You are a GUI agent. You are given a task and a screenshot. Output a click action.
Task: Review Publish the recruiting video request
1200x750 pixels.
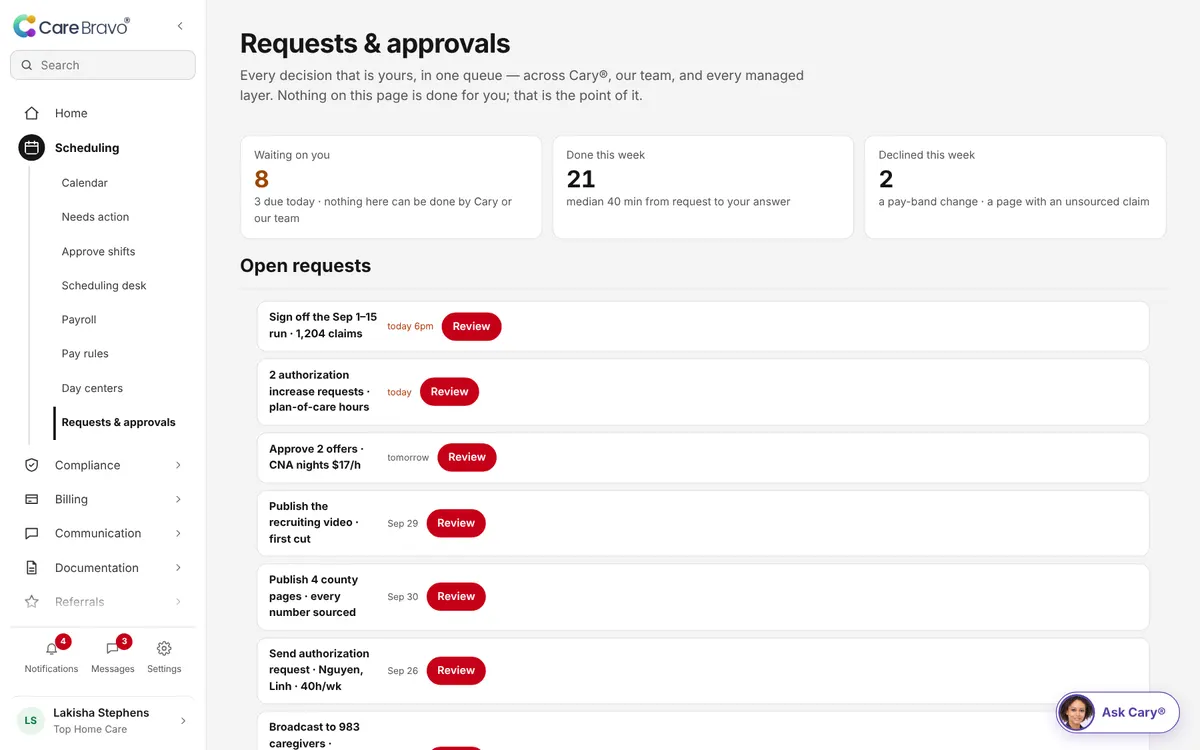pos(456,523)
